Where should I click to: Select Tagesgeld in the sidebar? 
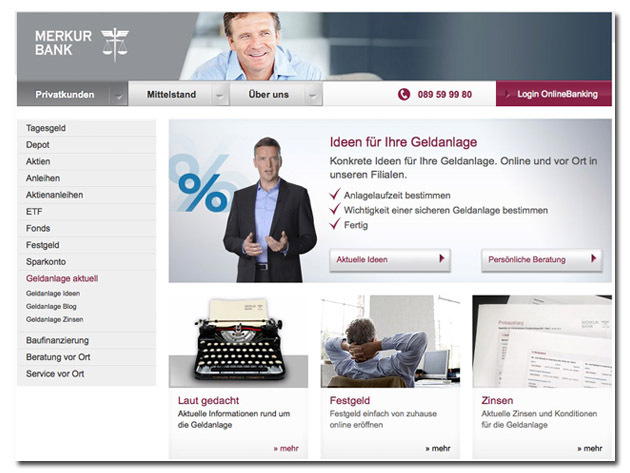coord(86,128)
